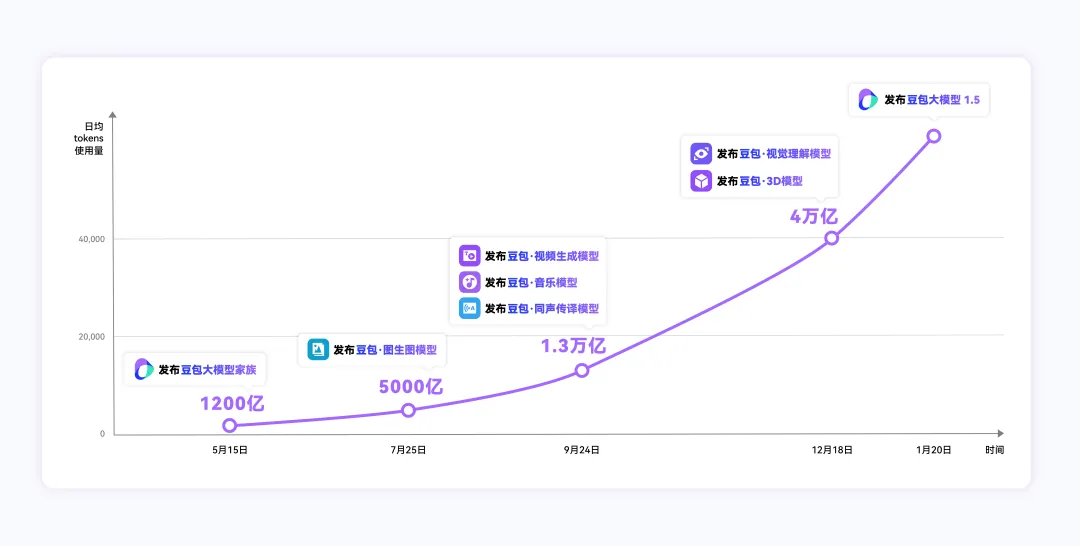Click the 3D model cube icon
This screenshot has width=1080, height=546.
pyautogui.click(x=701, y=181)
